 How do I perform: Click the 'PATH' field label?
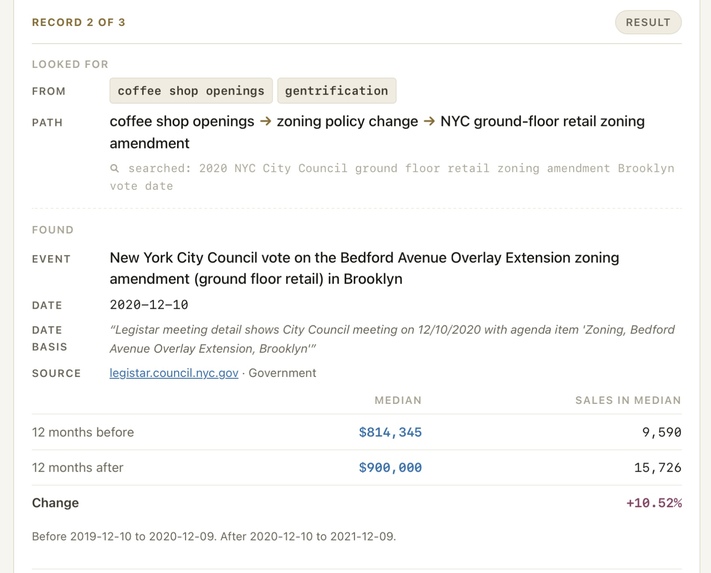click(x=47, y=122)
